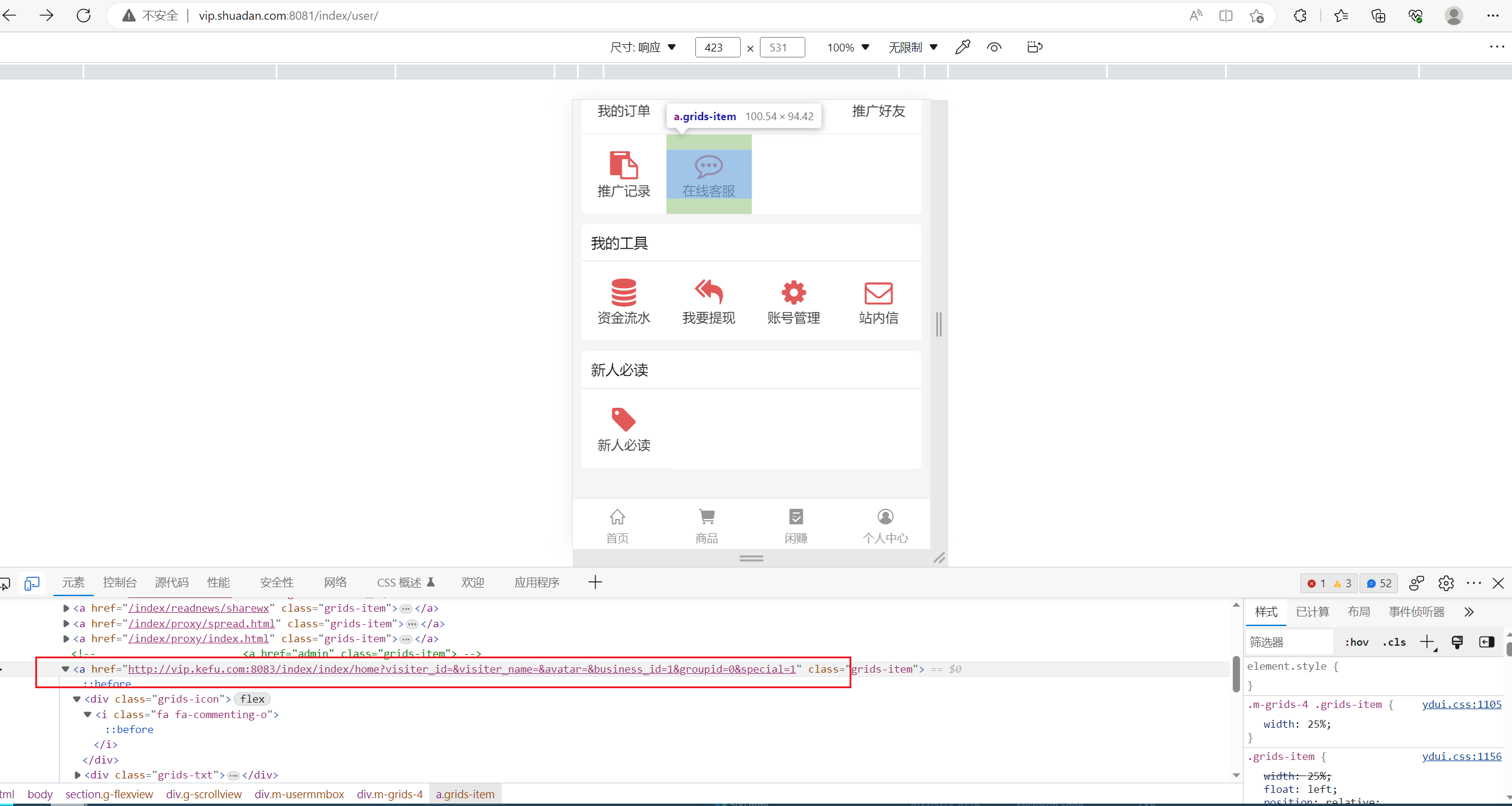This screenshot has height=806, width=1512.
Task: Click the /index/proxy/spread.html href link
Action: [201, 624]
